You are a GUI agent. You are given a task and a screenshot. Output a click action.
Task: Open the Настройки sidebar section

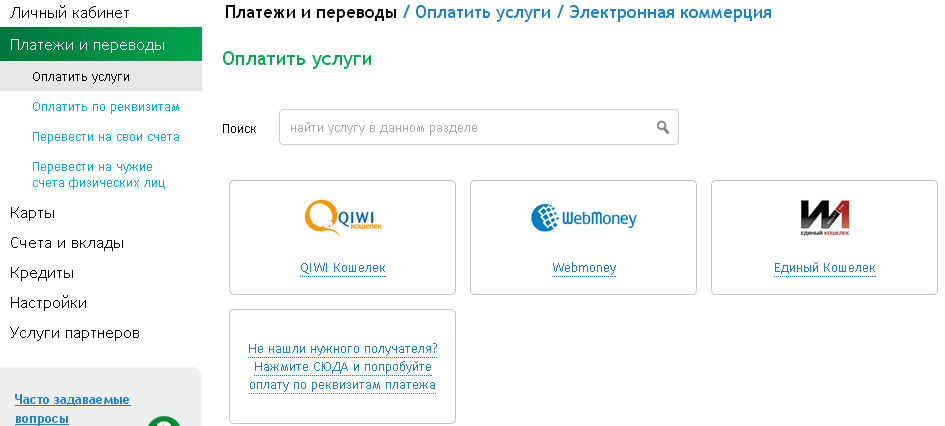tap(48, 302)
